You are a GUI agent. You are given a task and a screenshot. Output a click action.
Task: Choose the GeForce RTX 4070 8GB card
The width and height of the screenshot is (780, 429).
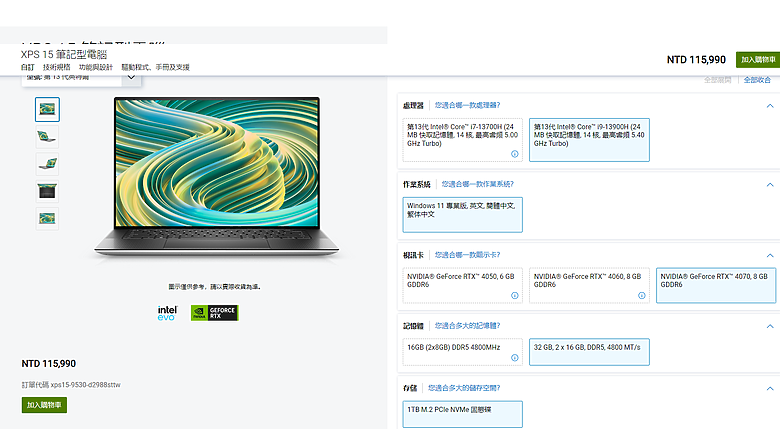tap(716, 285)
